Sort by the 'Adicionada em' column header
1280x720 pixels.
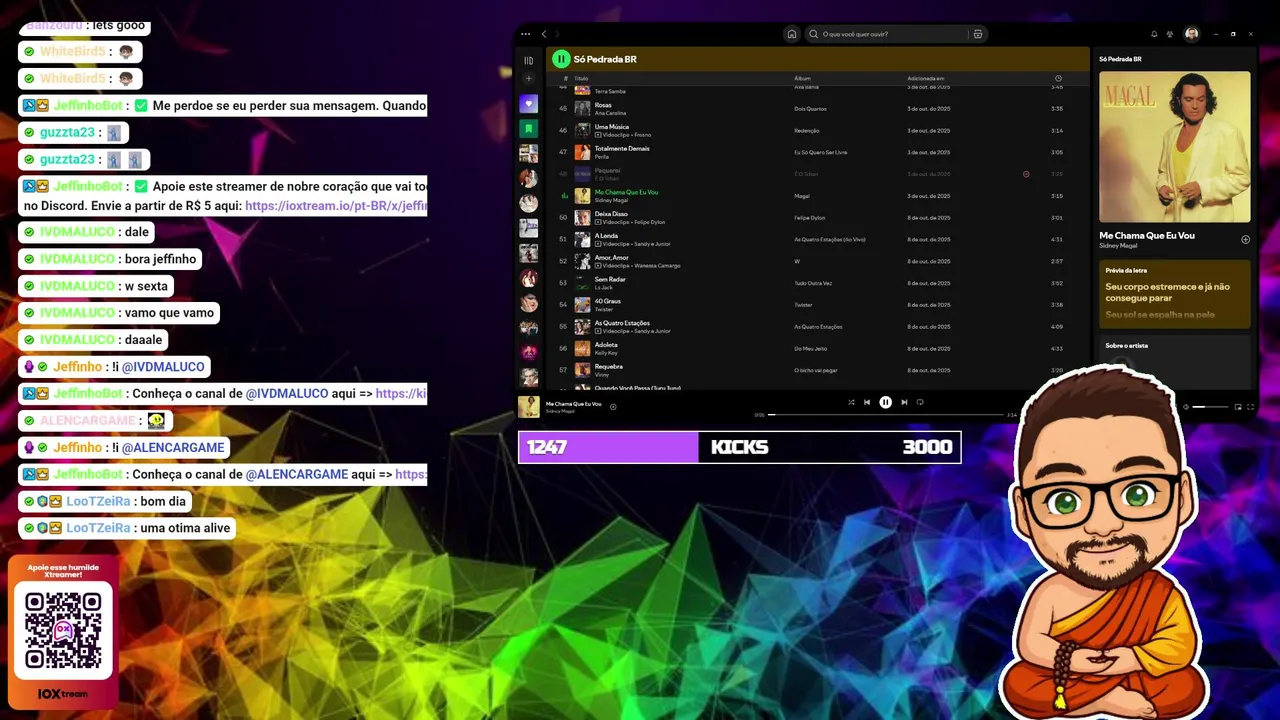coord(925,78)
